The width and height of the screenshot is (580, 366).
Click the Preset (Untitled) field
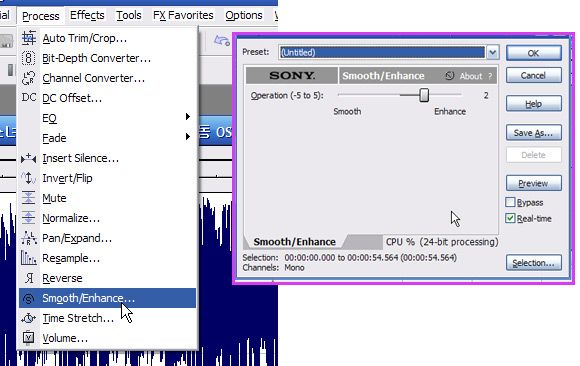[382, 52]
